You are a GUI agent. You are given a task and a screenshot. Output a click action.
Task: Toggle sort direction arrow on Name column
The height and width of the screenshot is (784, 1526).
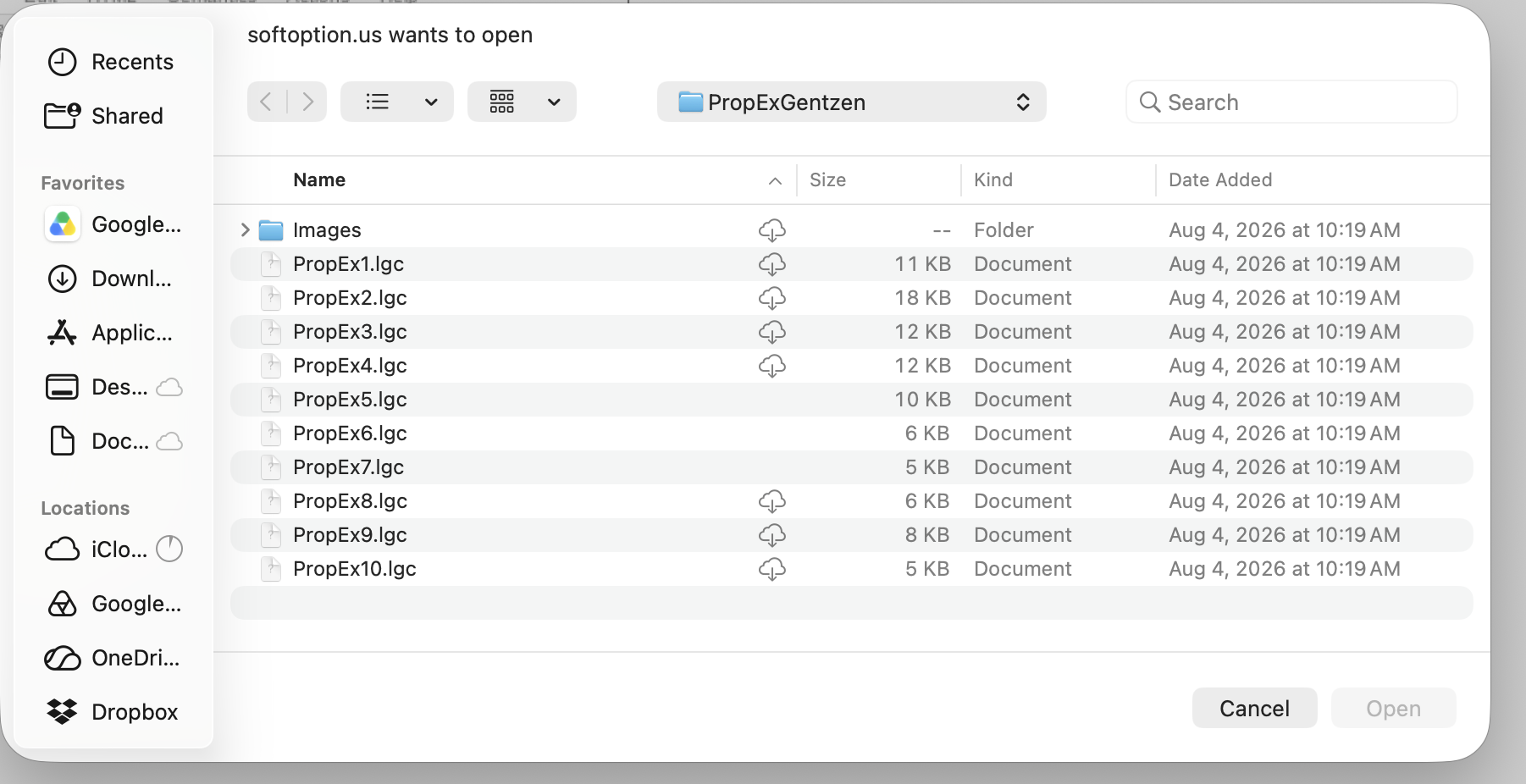tap(775, 180)
